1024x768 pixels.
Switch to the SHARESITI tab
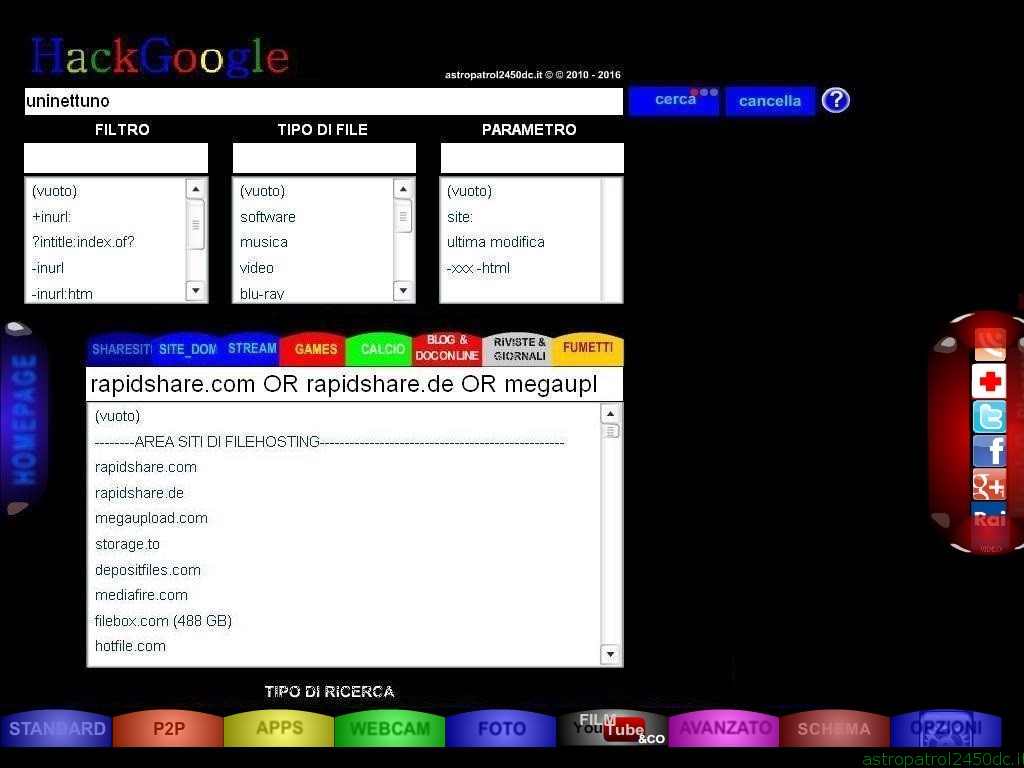(121, 349)
